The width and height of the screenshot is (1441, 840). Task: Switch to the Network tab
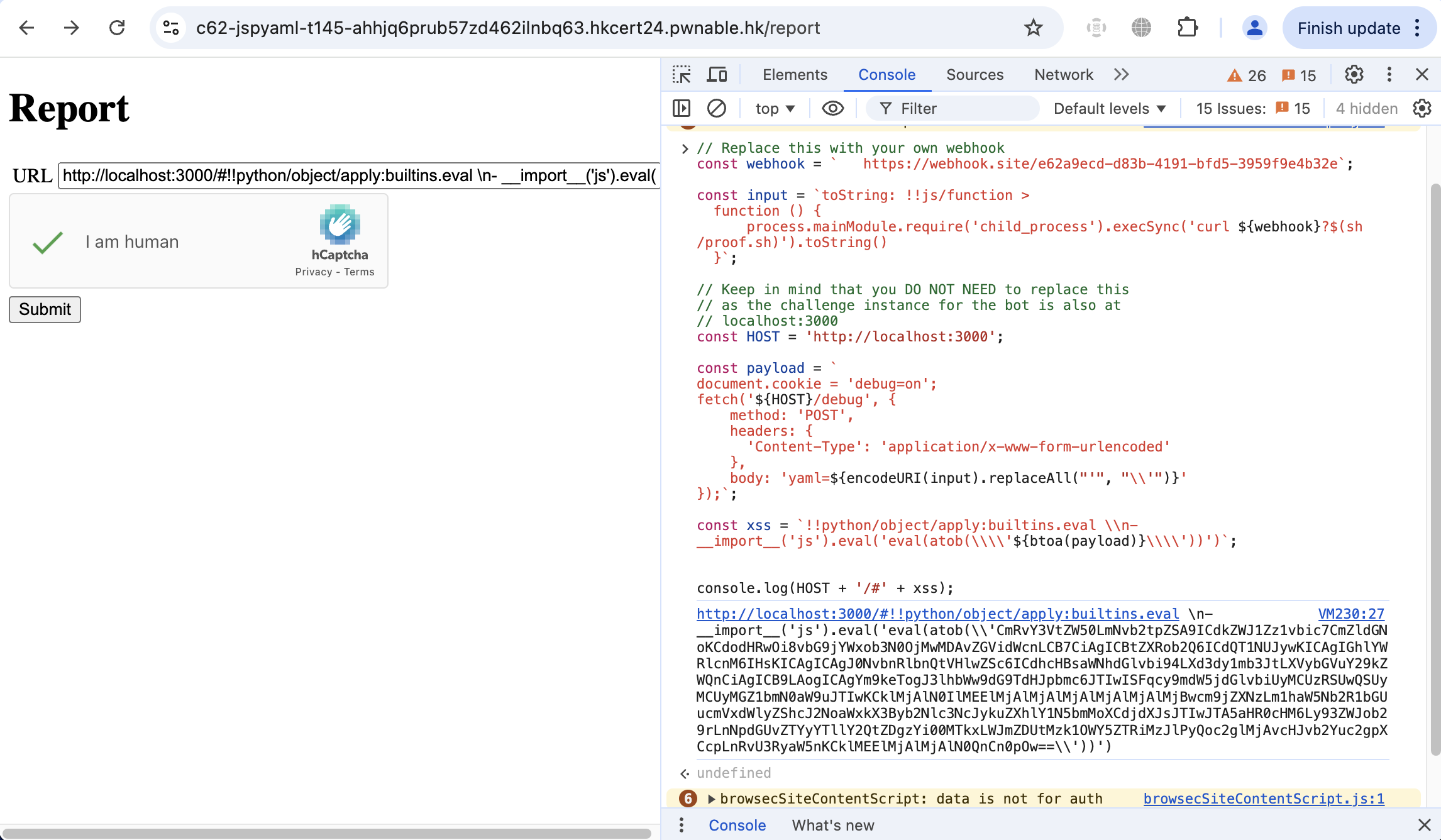click(1064, 75)
